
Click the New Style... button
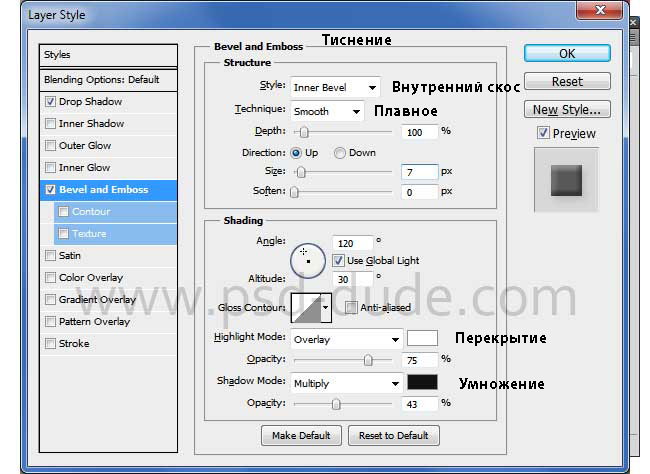coord(567,109)
